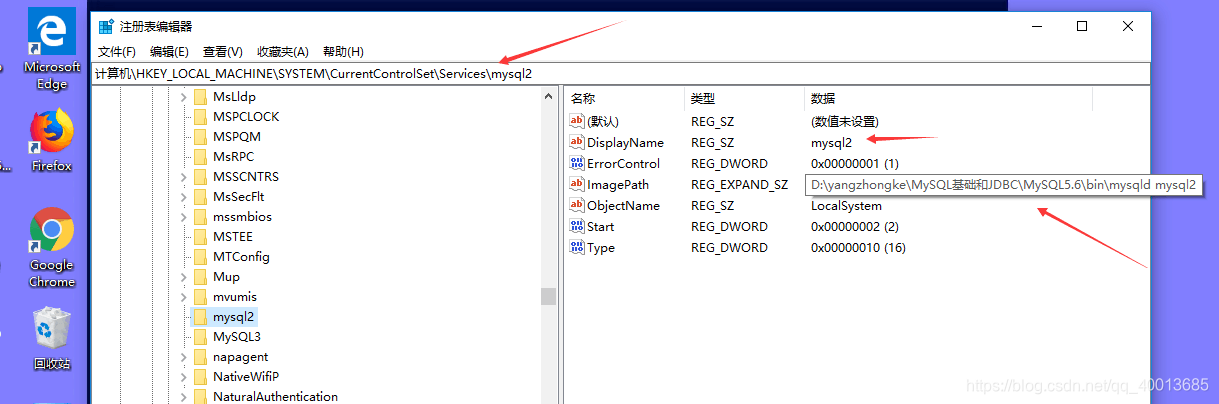Select the NativeWifiP key label
This screenshot has width=1219, height=404.
coord(246,377)
